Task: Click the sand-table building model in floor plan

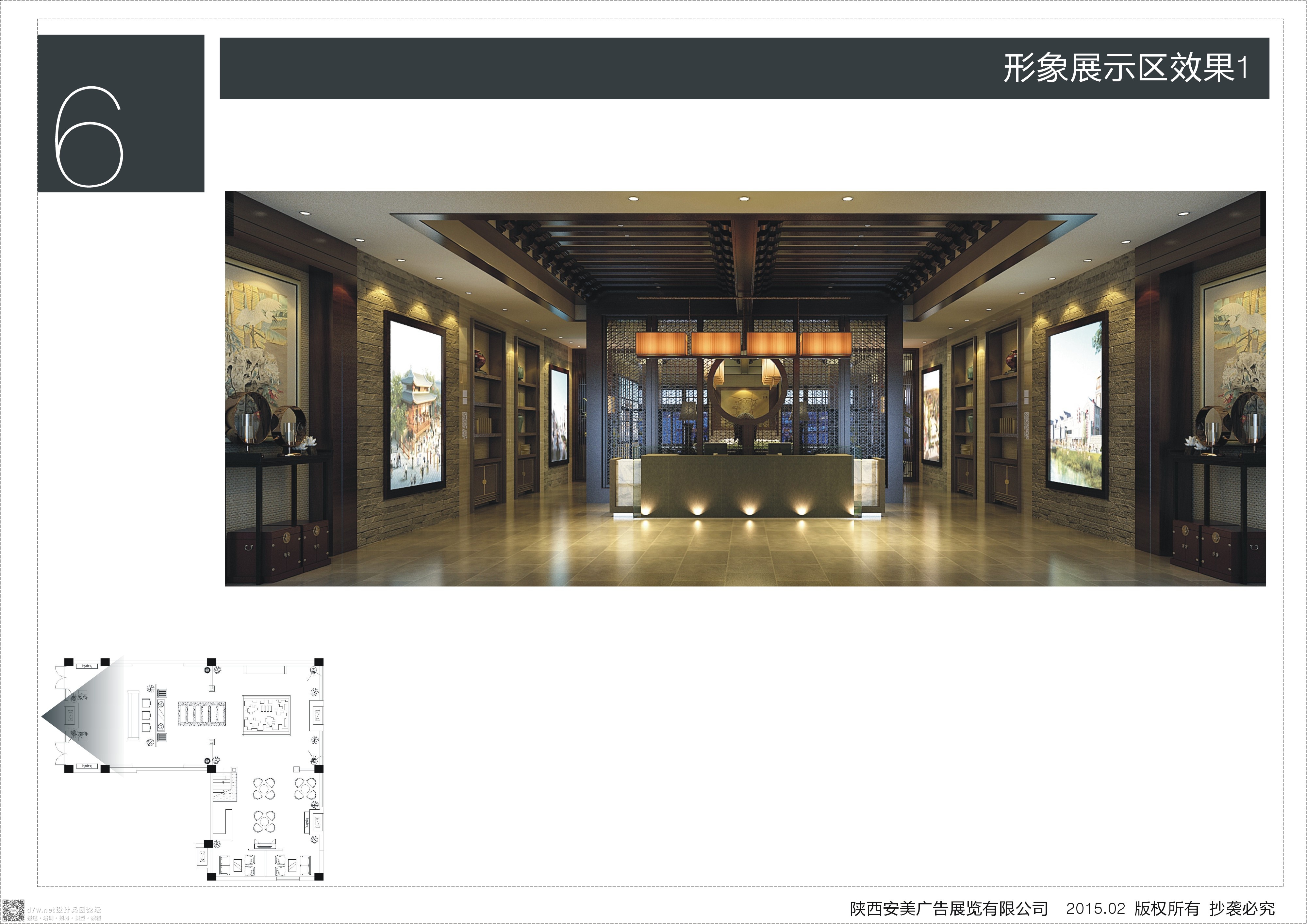Action: 266,715
